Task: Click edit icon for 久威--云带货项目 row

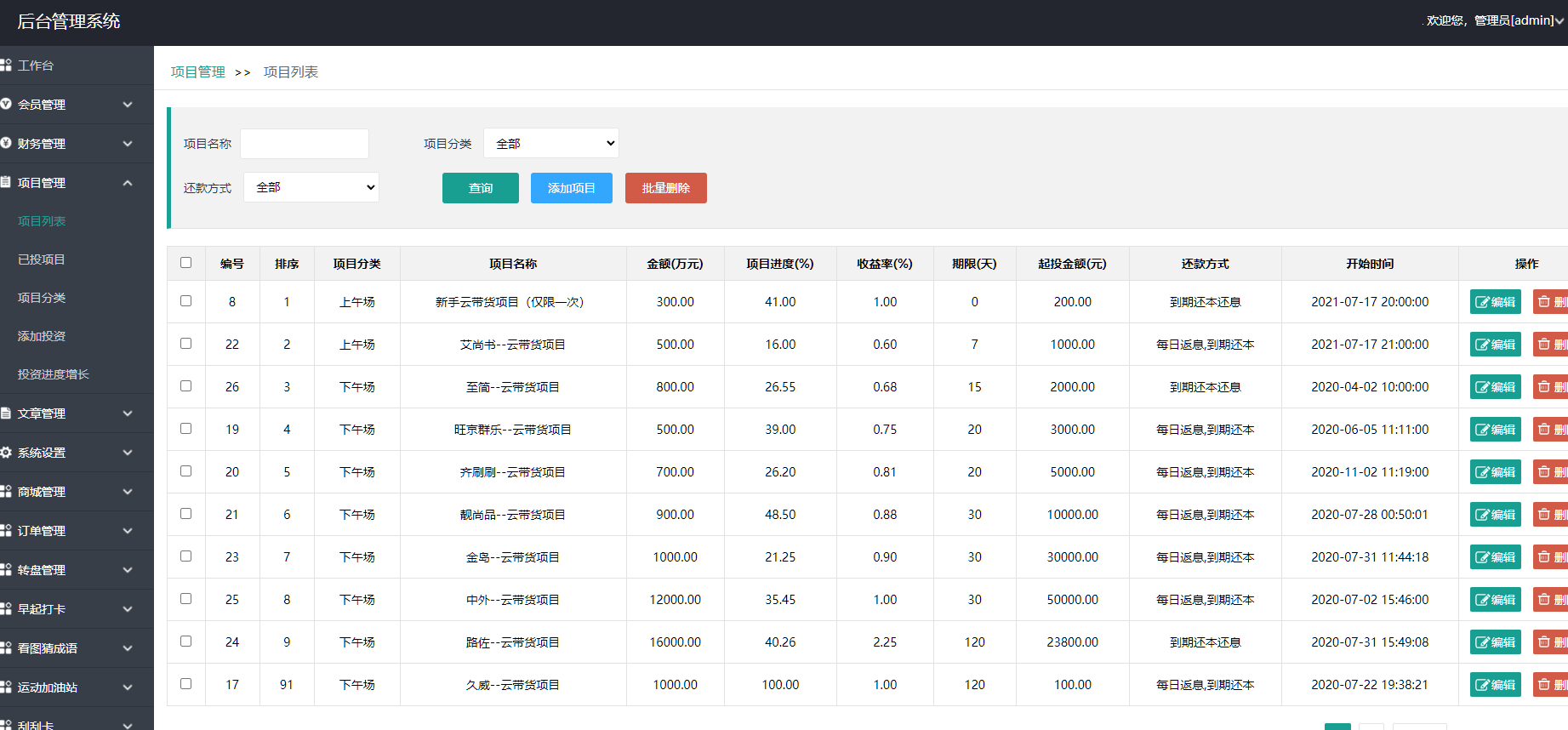Action: [x=1482, y=685]
